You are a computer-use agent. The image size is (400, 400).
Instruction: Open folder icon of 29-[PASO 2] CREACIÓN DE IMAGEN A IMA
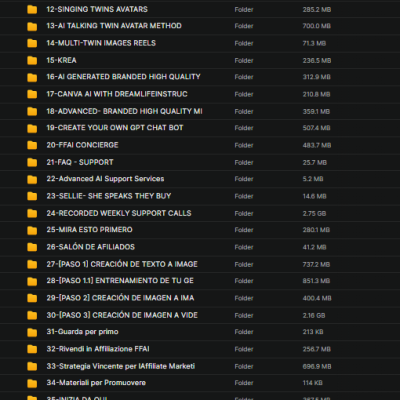32,298
